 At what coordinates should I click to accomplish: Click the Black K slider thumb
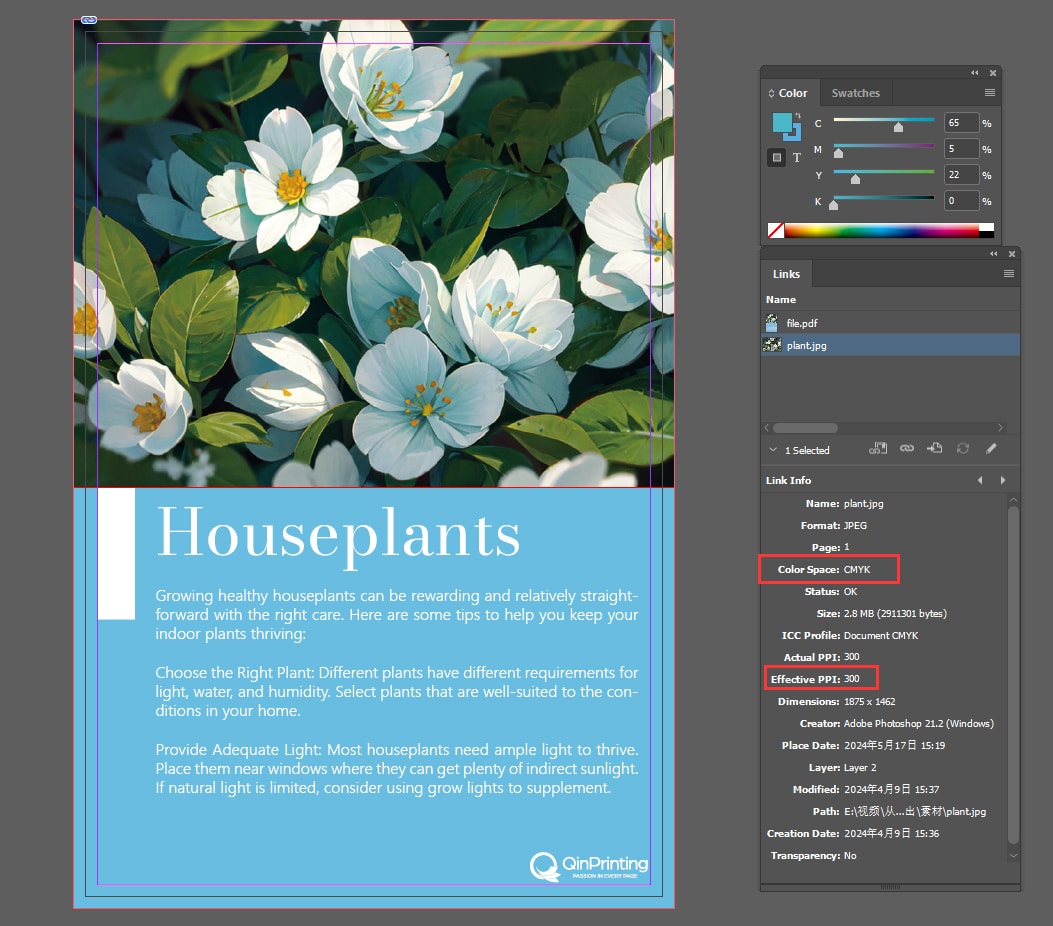(833, 205)
